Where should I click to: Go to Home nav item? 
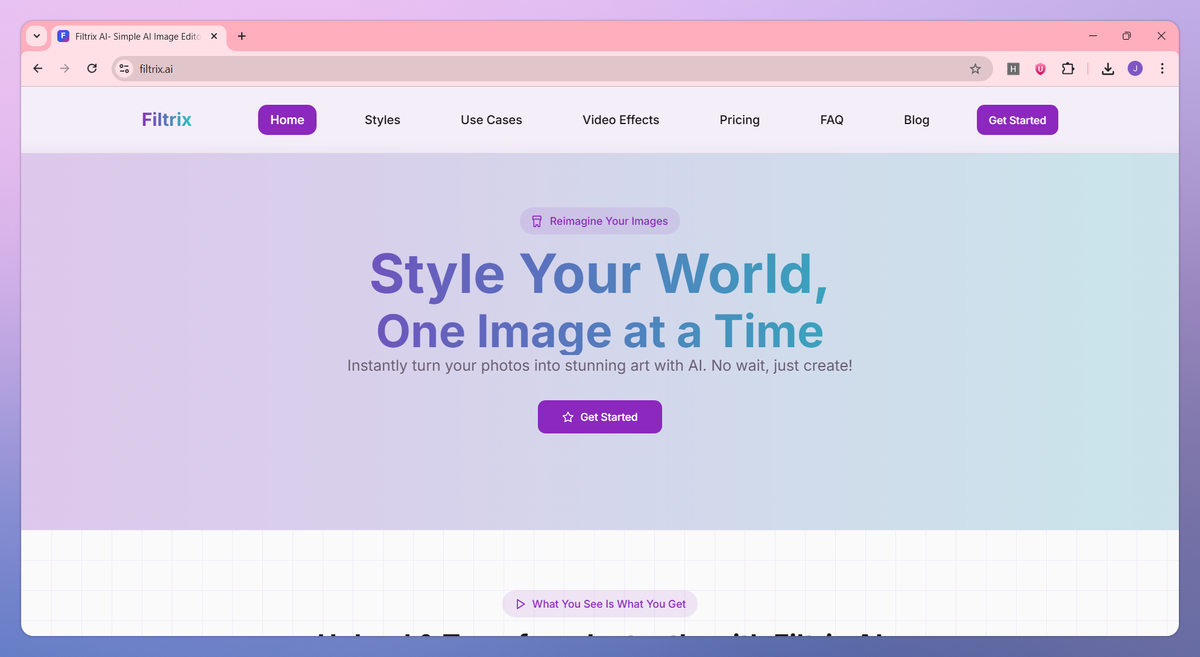click(x=287, y=120)
